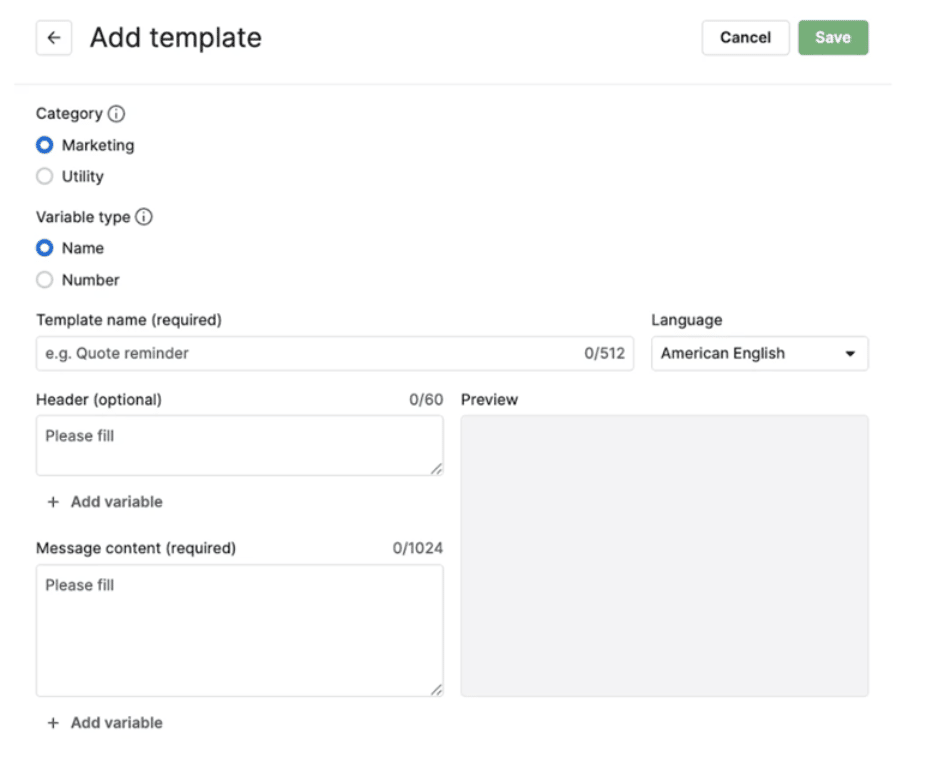Image resolution: width=936 pixels, height=763 pixels.
Task: Grab the Message content resize handle
Action: [436, 690]
